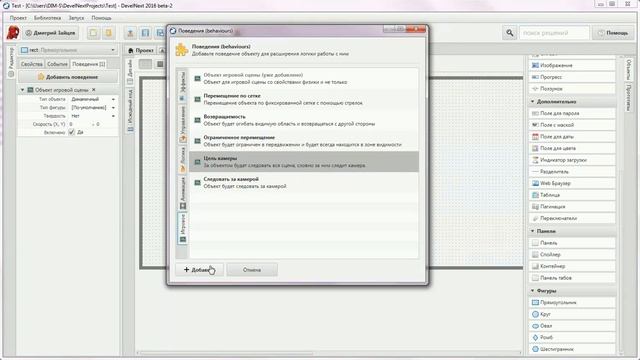Collapse the Фигуры palette section

click(x=532, y=291)
